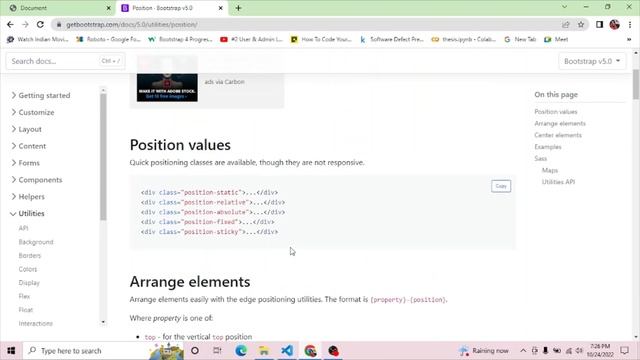
Task: Open the Borders utilities page
Action: point(30,256)
